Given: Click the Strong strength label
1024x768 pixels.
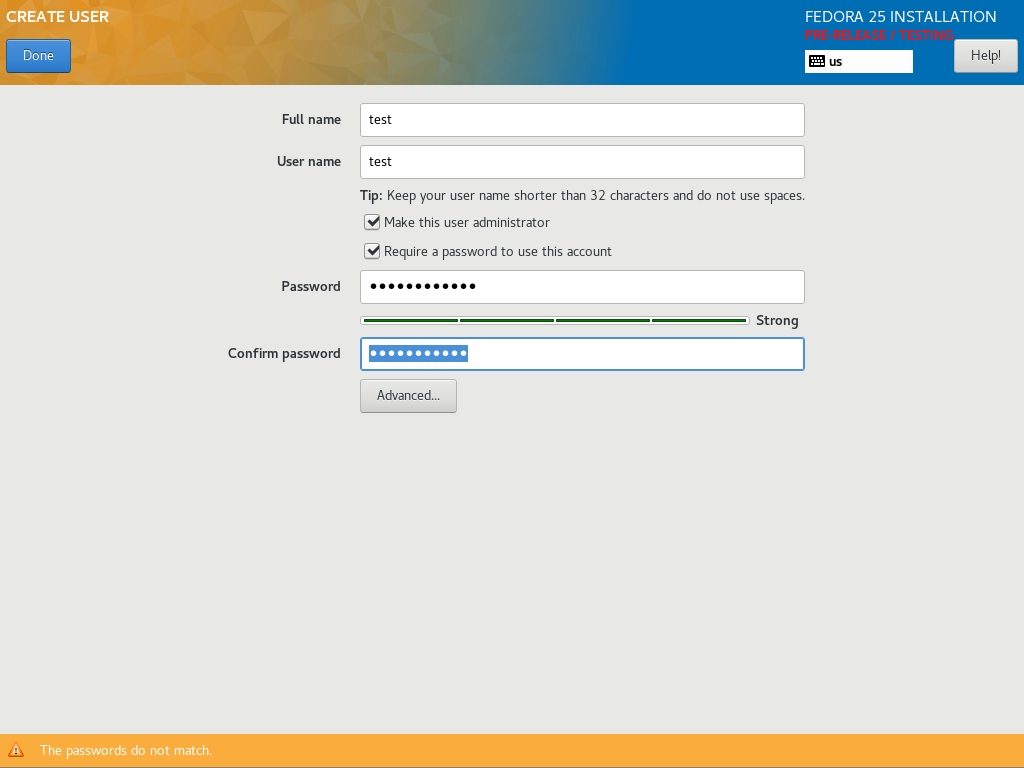Looking at the screenshot, I should pyautogui.click(x=777, y=321).
